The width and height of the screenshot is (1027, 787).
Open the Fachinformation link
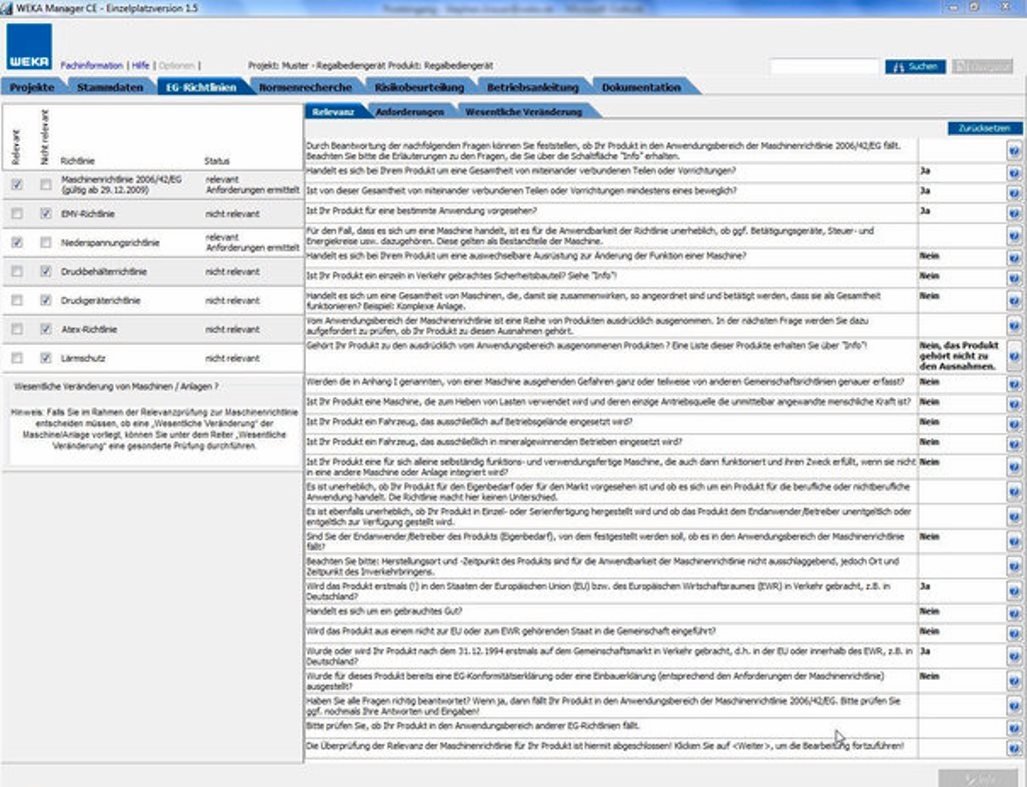(x=92, y=65)
